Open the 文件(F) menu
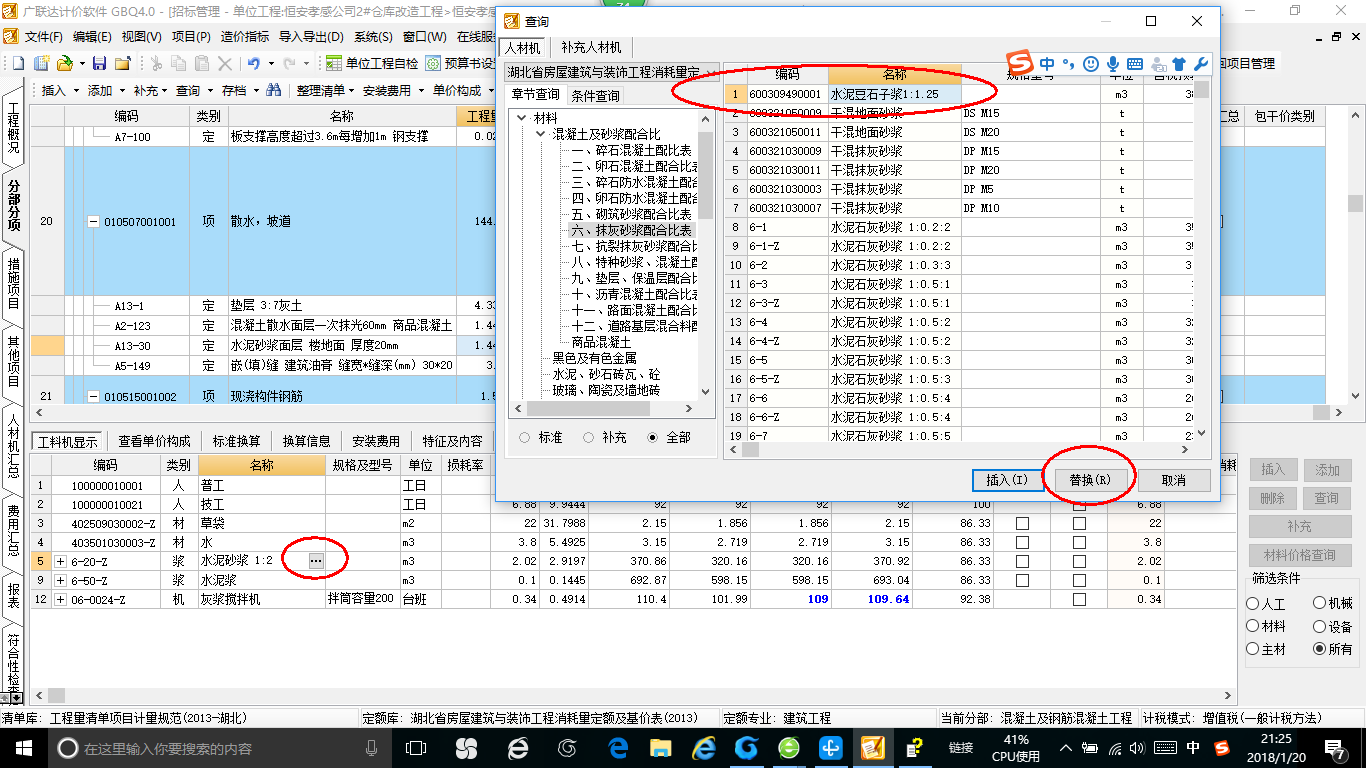This screenshot has width=1366, height=768. click(44, 37)
